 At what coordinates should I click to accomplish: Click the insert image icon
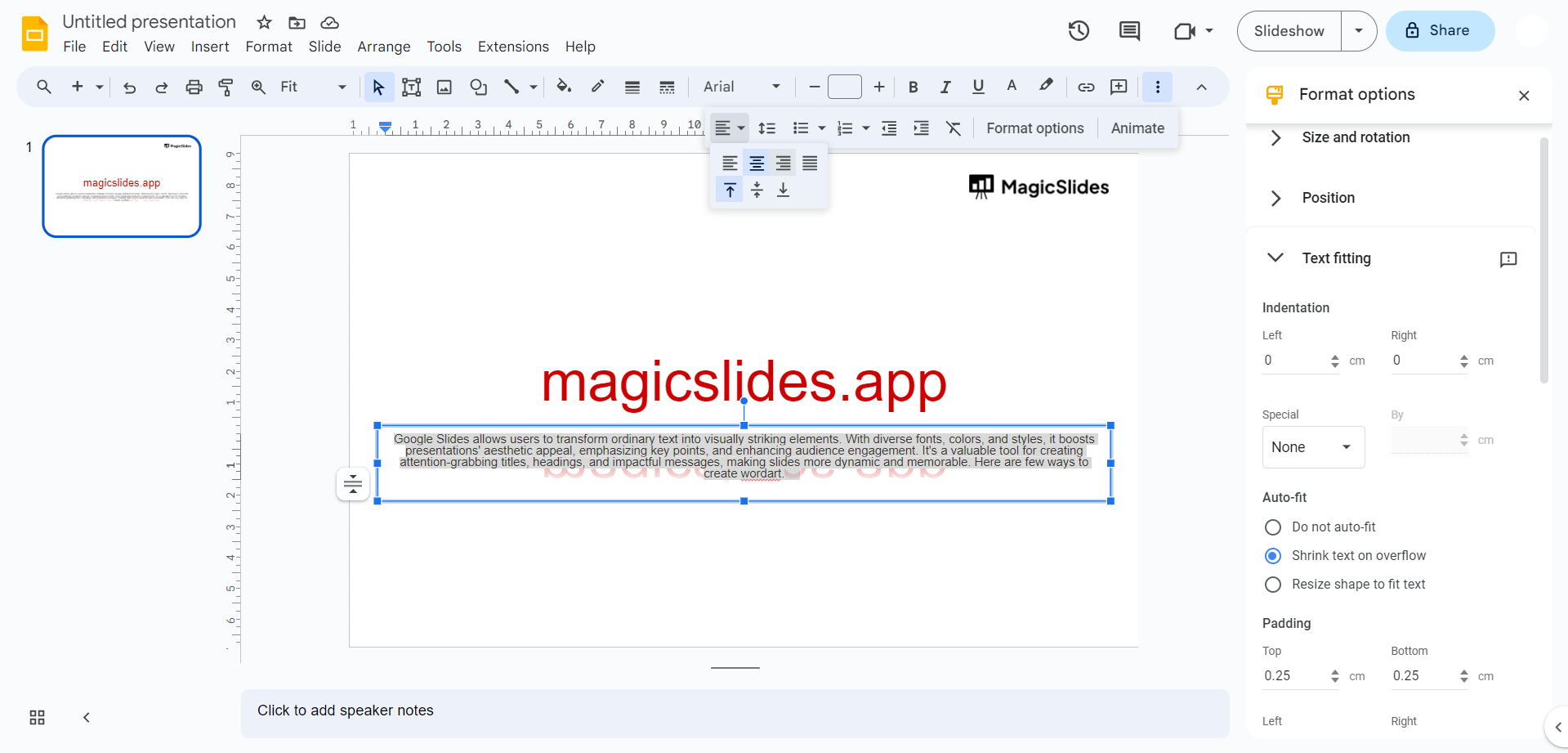pyautogui.click(x=444, y=87)
